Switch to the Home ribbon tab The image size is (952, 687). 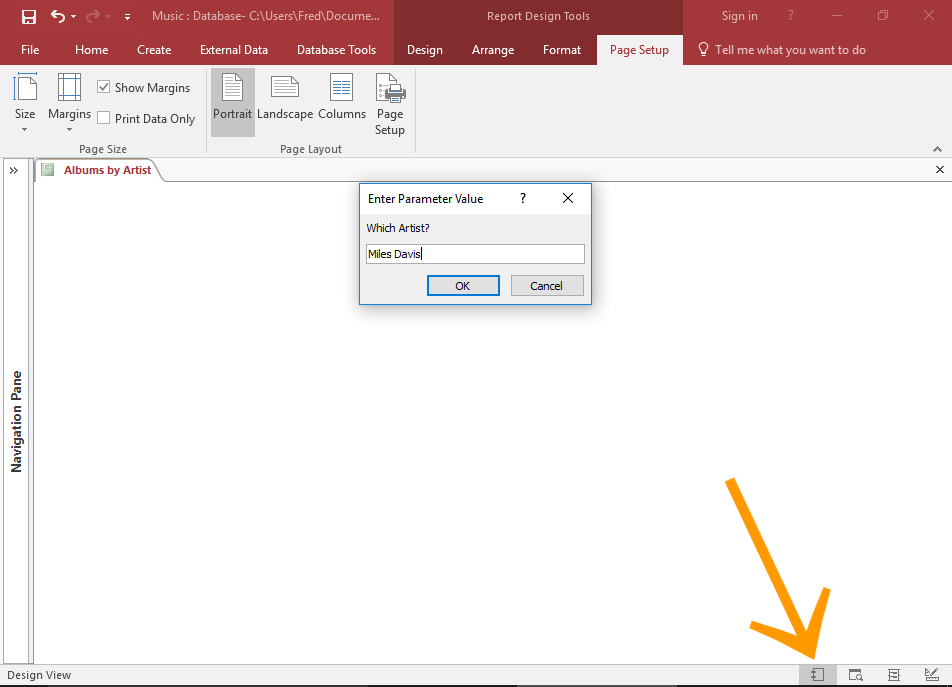pyautogui.click(x=92, y=50)
